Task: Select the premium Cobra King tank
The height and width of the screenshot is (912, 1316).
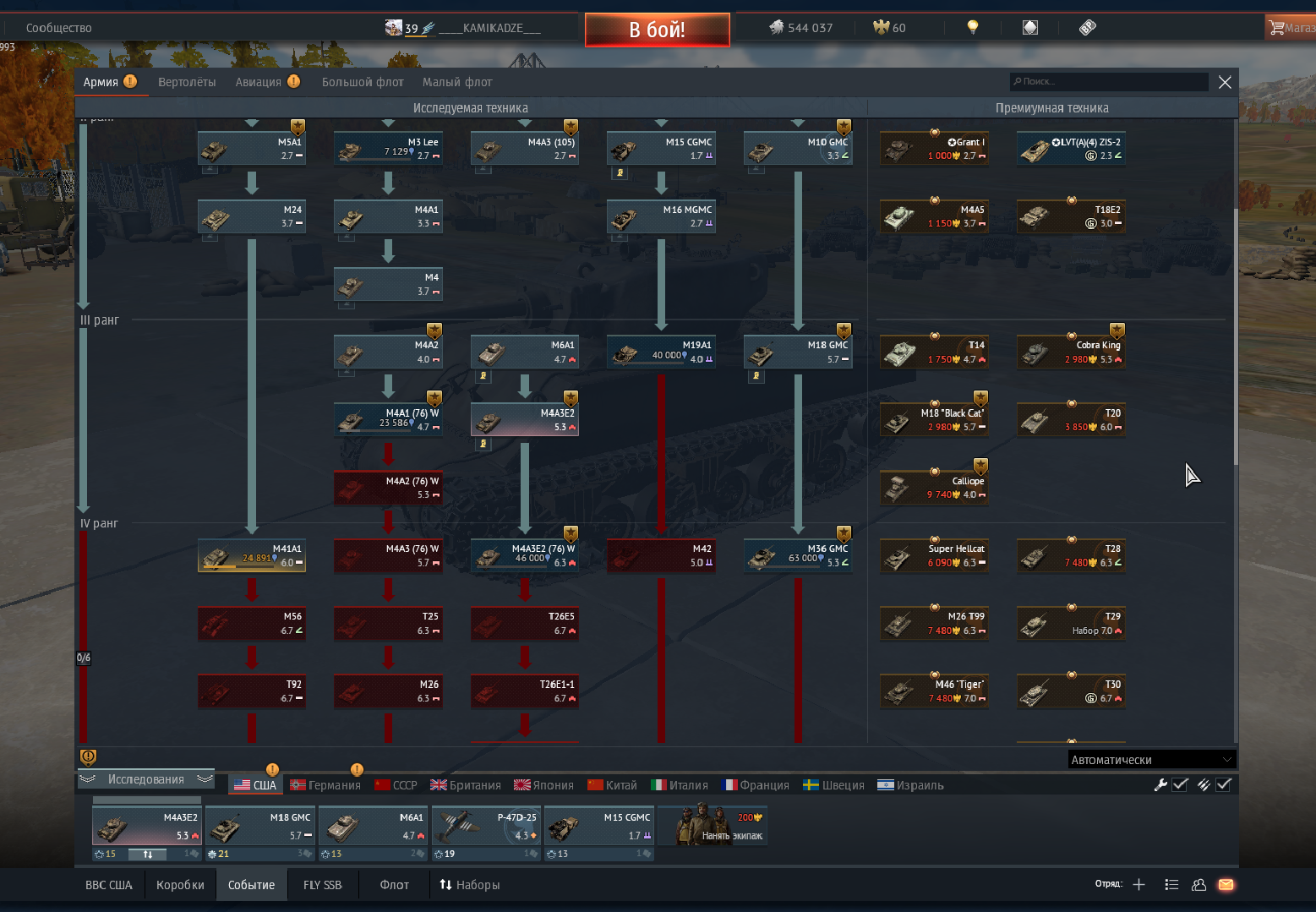Action: 1071,352
